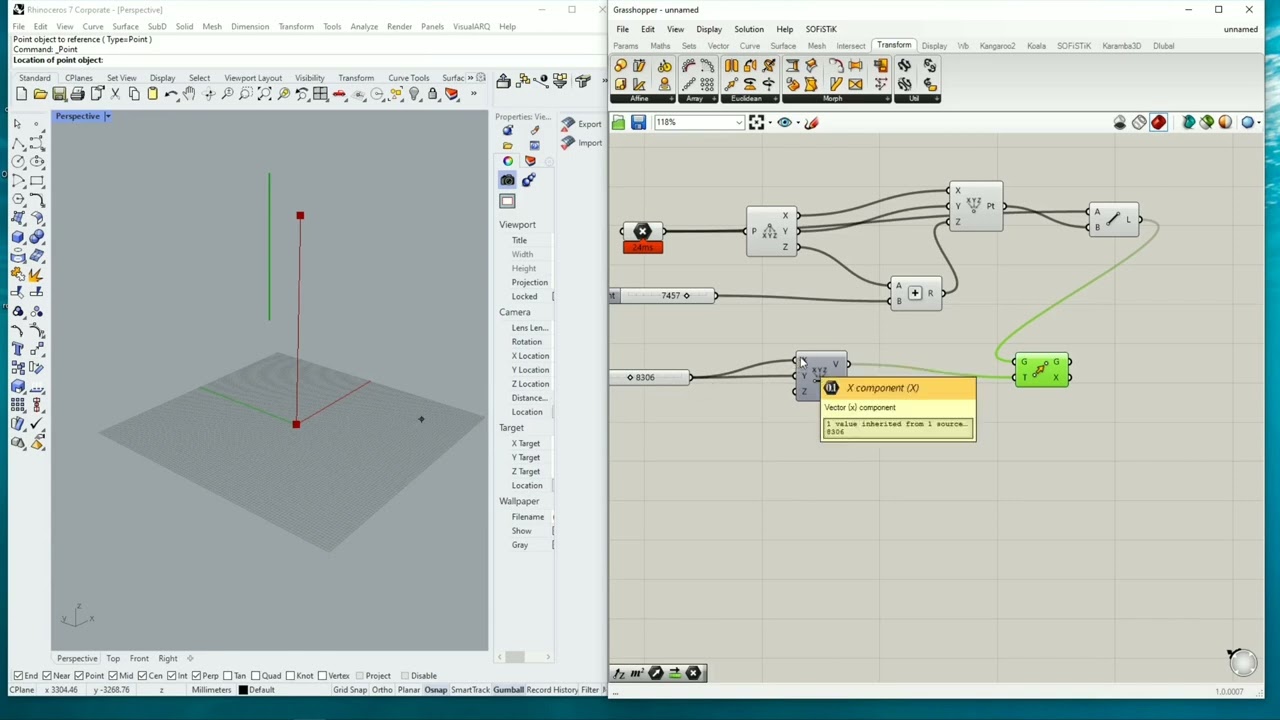Switch to the Top viewport tab
This screenshot has height=720, width=1280.
point(113,658)
